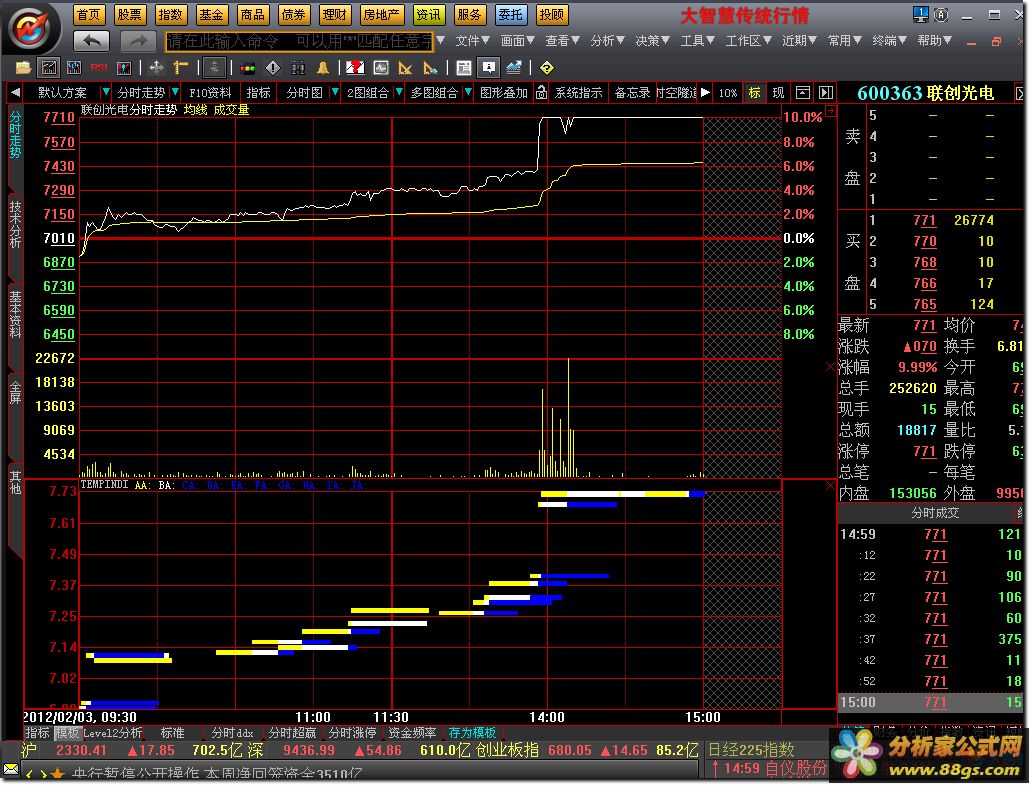Open the binoculars search icon
The width and height of the screenshot is (1031, 785).
[x=298, y=68]
